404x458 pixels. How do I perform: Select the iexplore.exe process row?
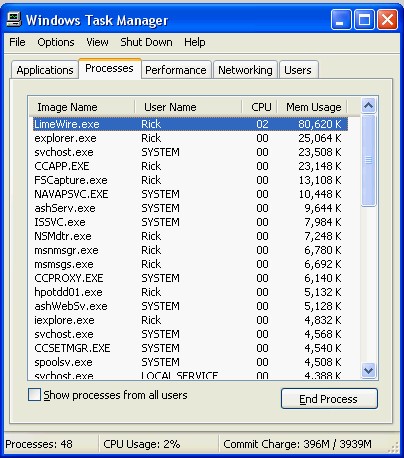point(190,320)
